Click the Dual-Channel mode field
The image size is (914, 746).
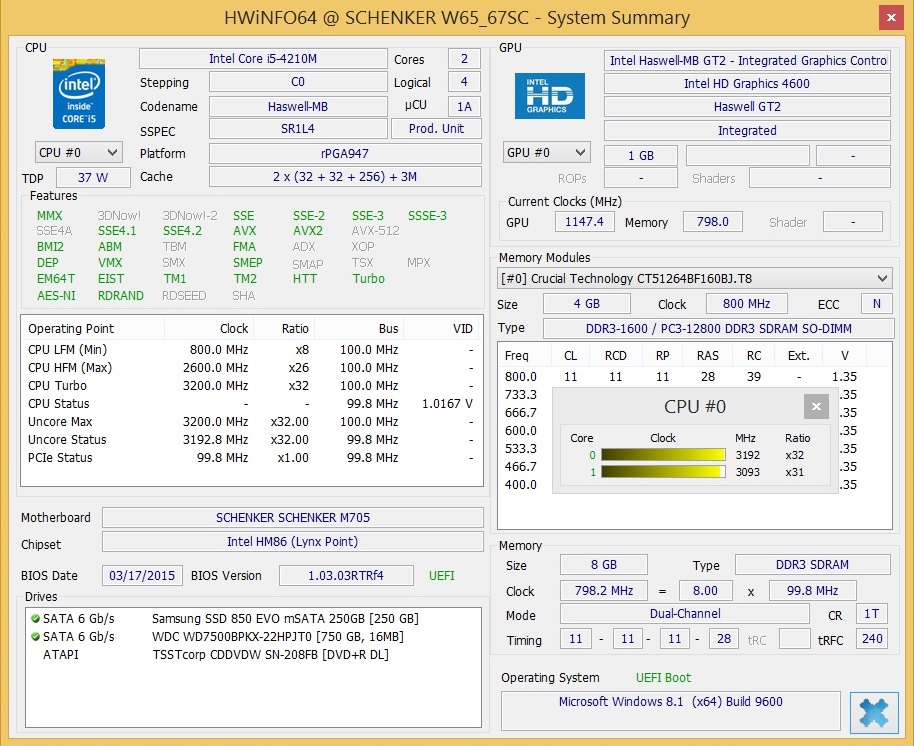[685, 614]
